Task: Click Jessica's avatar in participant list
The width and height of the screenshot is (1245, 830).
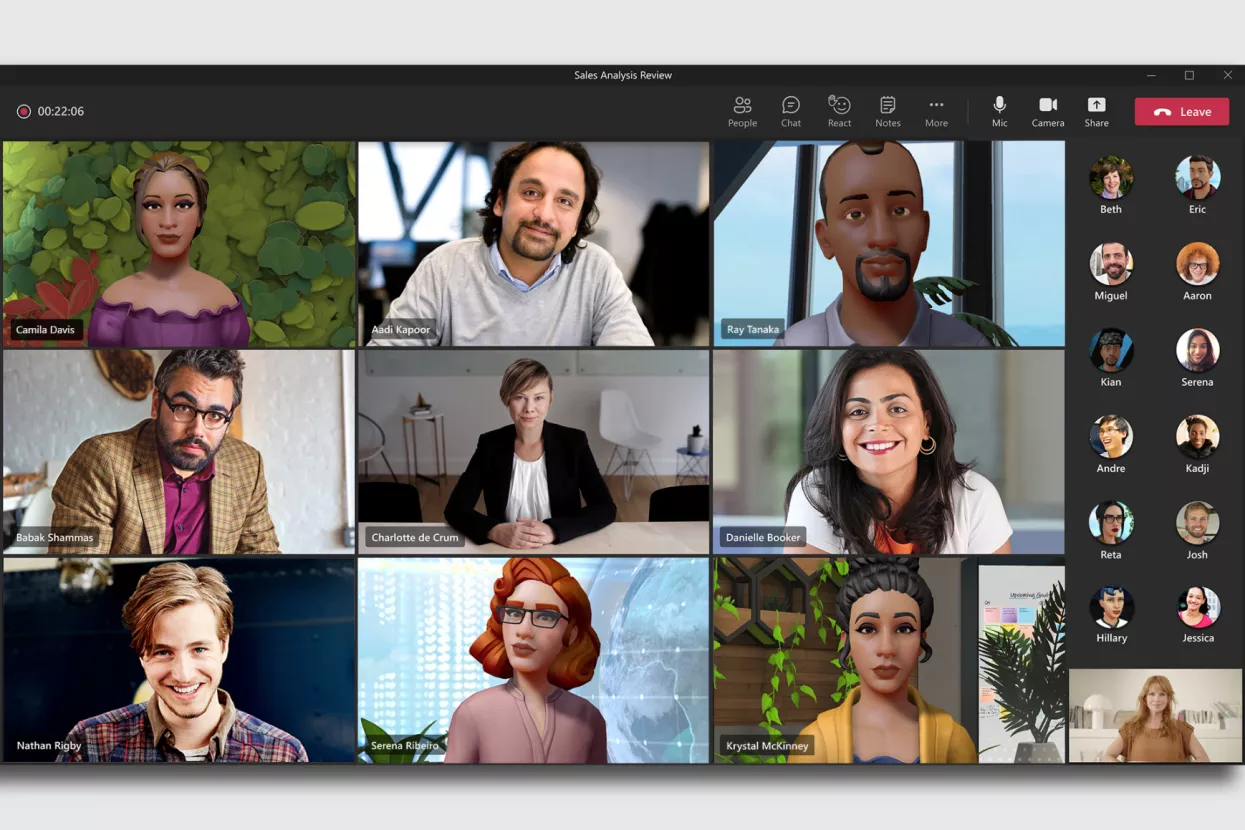Action: point(1197,607)
